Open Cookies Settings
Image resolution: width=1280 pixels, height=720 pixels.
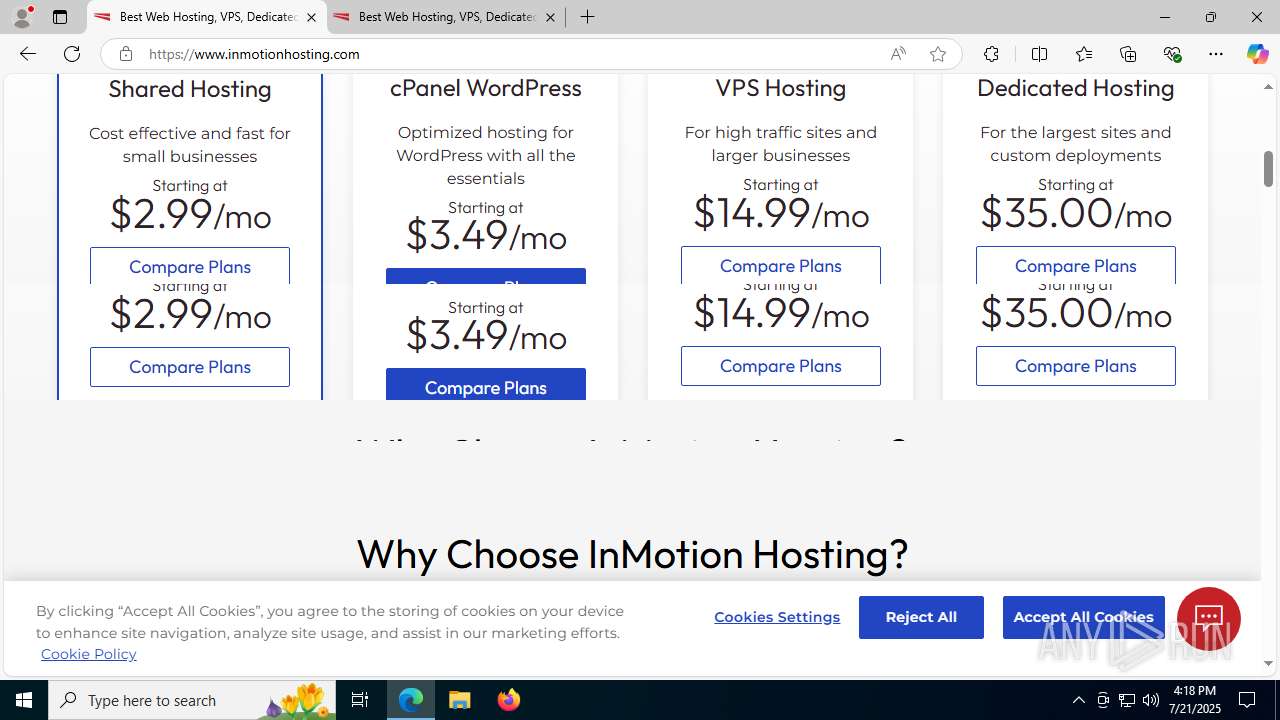click(x=777, y=617)
